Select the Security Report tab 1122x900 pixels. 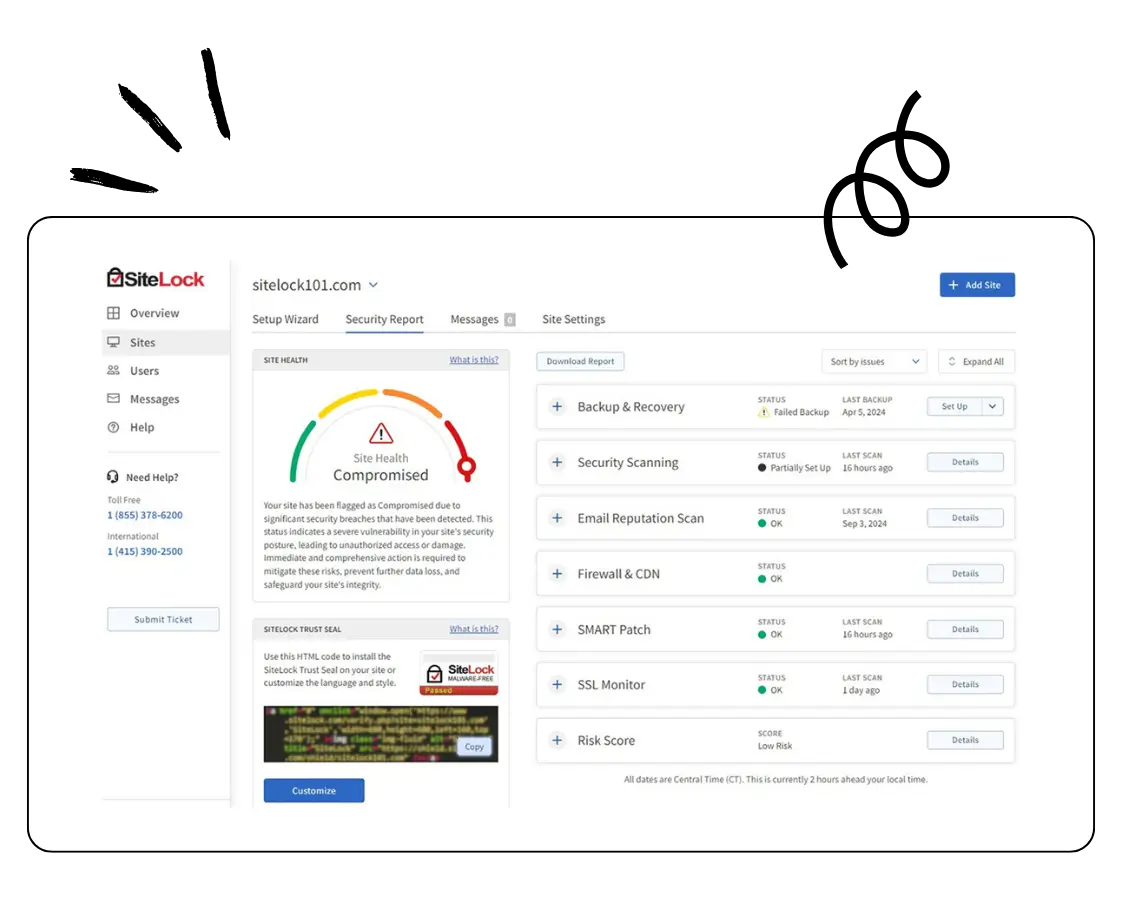(x=384, y=319)
